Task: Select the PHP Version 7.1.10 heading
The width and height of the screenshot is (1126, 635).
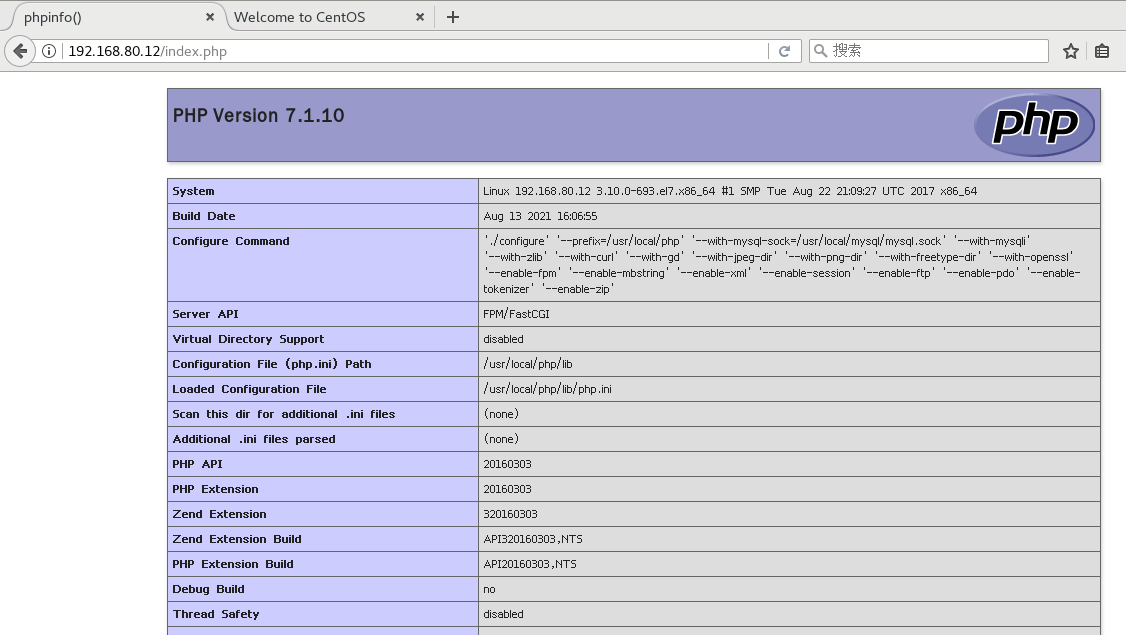Action: [259, 116]
